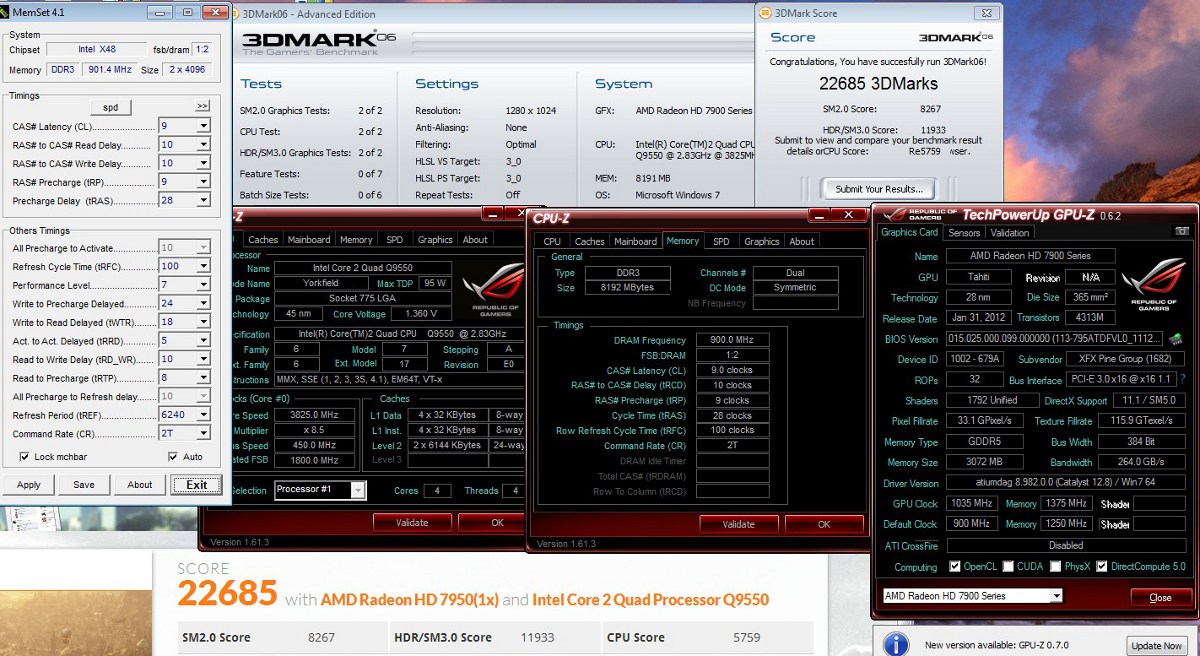
Task: Minimize the left CPU-Z window
Action: [493, 213]
